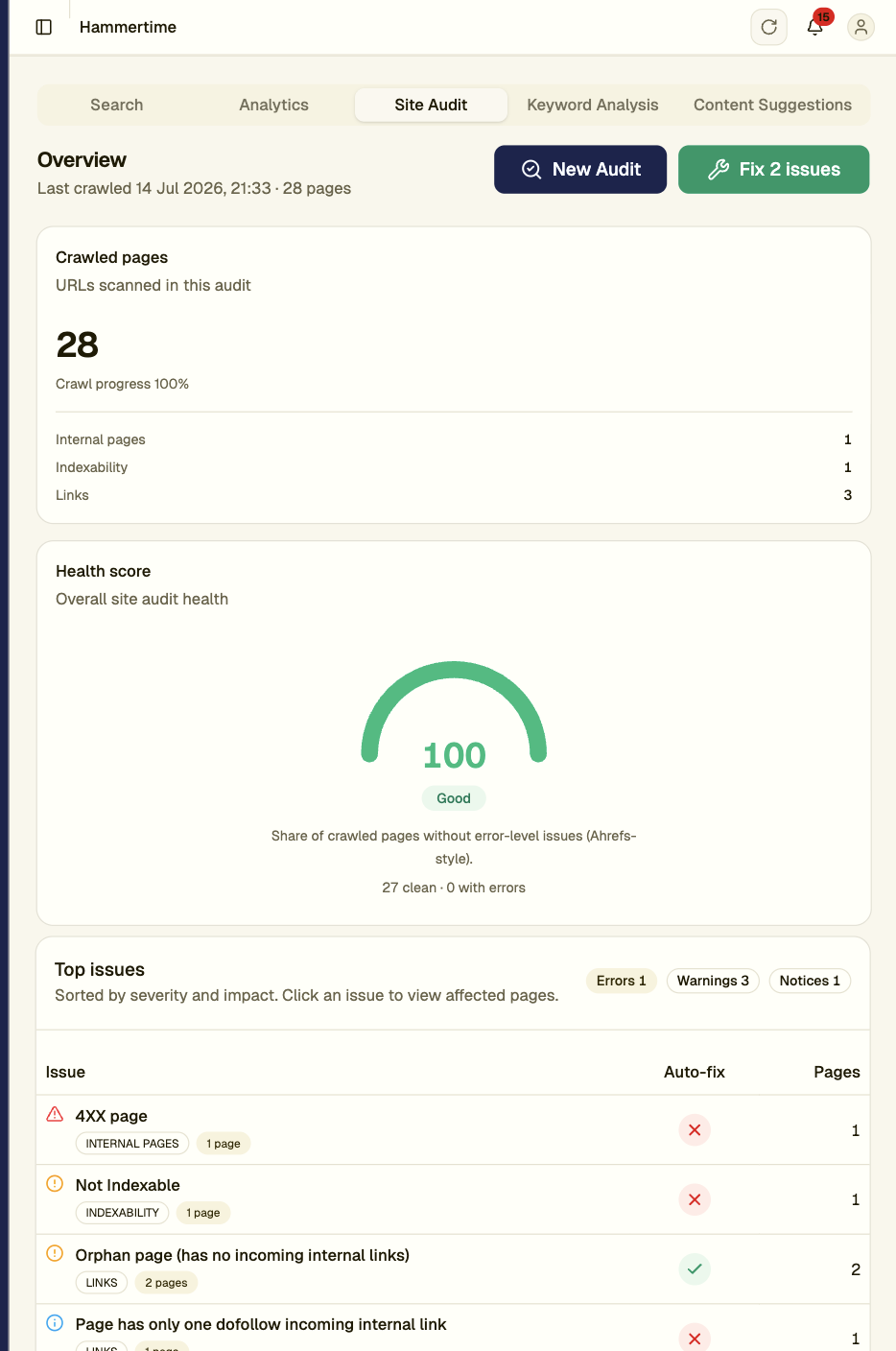Click the orange warning icon beside Not Indexable

[x=55, y=1183]
